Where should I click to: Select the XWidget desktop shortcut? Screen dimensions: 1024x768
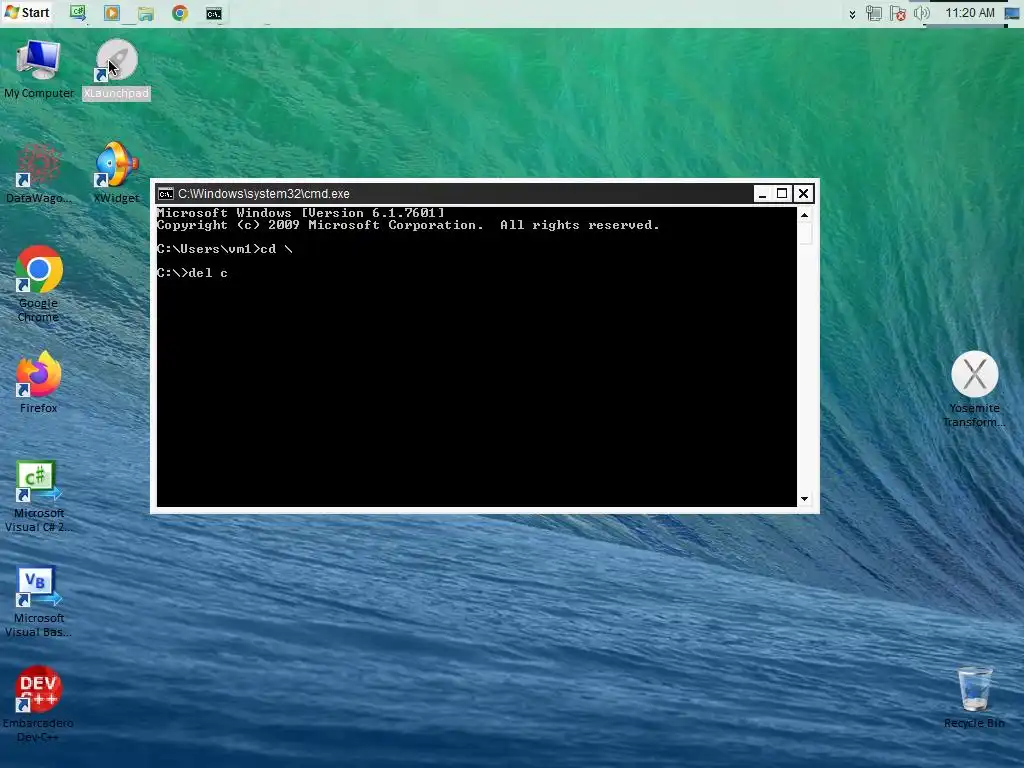click(x=116, y=174)
